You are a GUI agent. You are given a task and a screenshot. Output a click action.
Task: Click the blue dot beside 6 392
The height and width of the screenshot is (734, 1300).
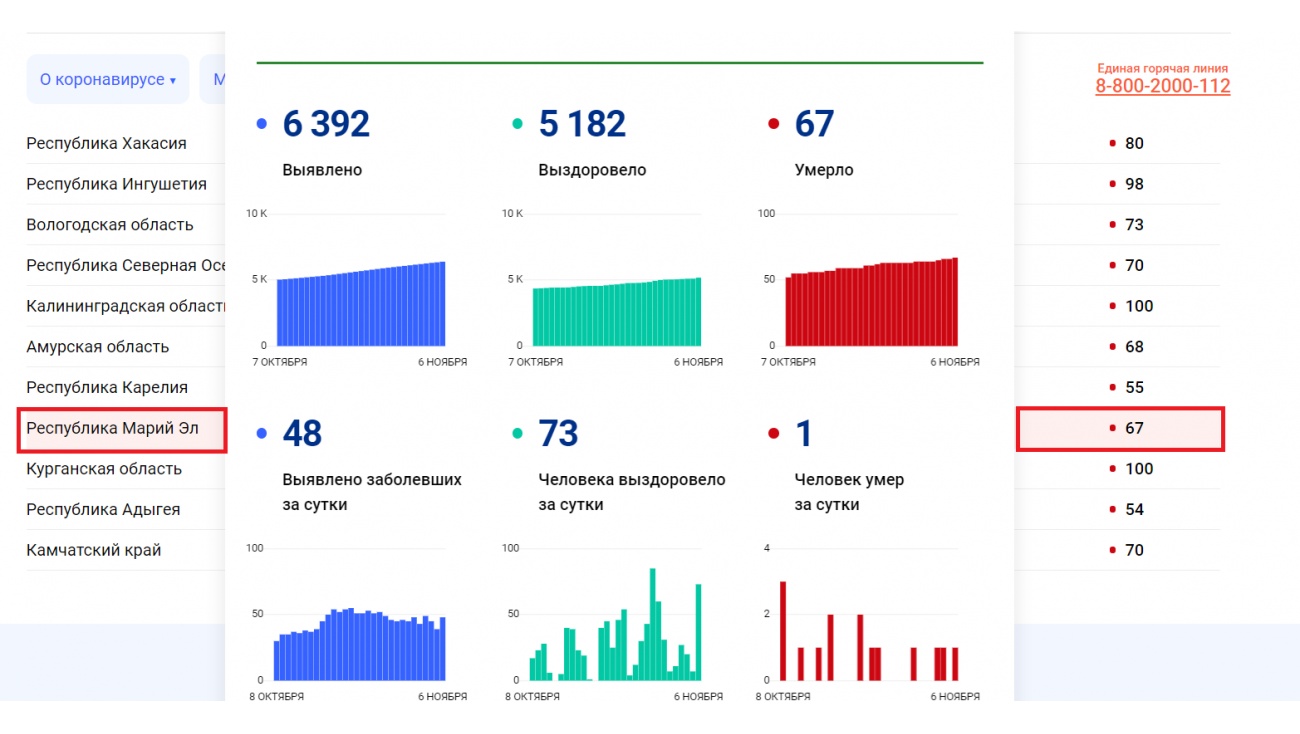(262, 124)
